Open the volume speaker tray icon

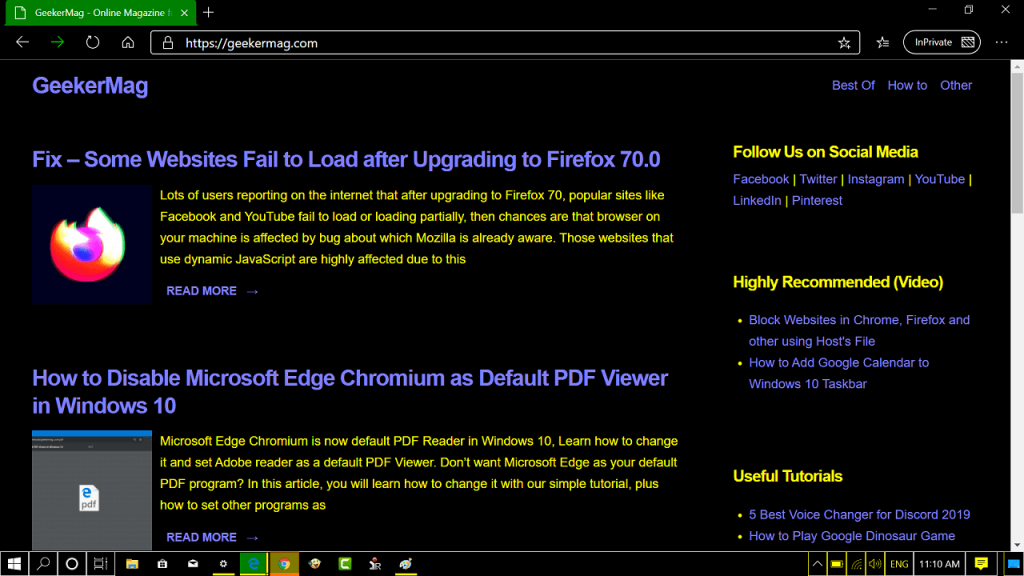tap(875, 564)
